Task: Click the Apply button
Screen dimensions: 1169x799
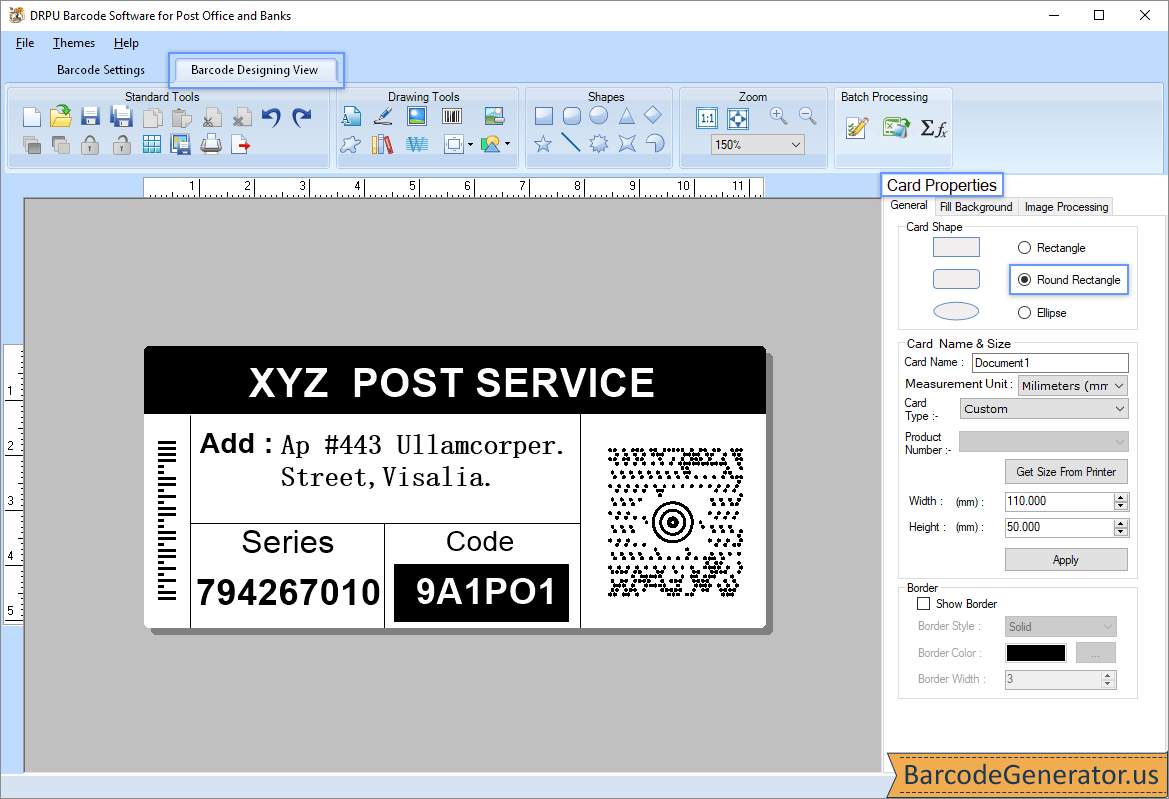Action: 1066,560
